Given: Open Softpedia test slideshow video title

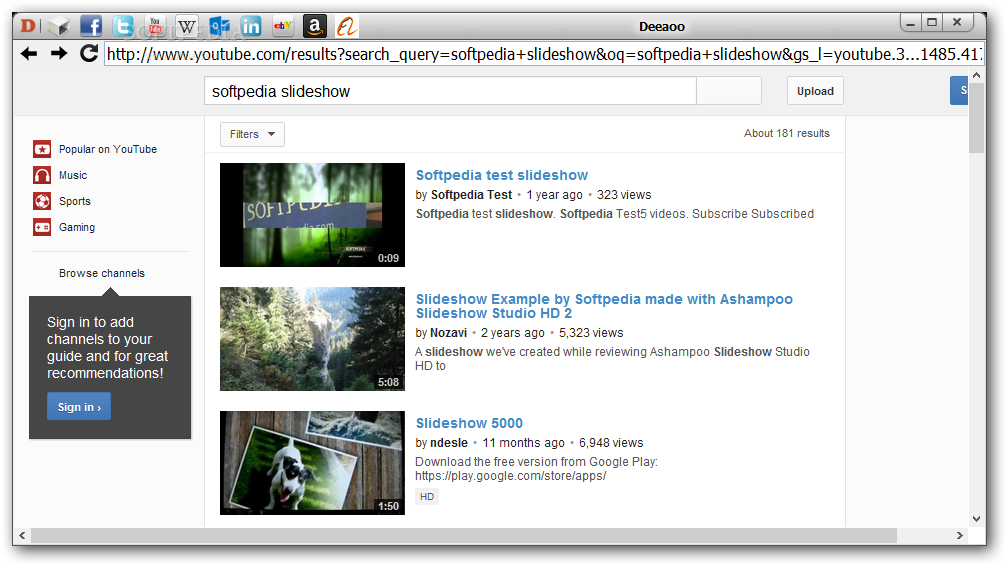Looking at the screenshot, I should 502,175.
